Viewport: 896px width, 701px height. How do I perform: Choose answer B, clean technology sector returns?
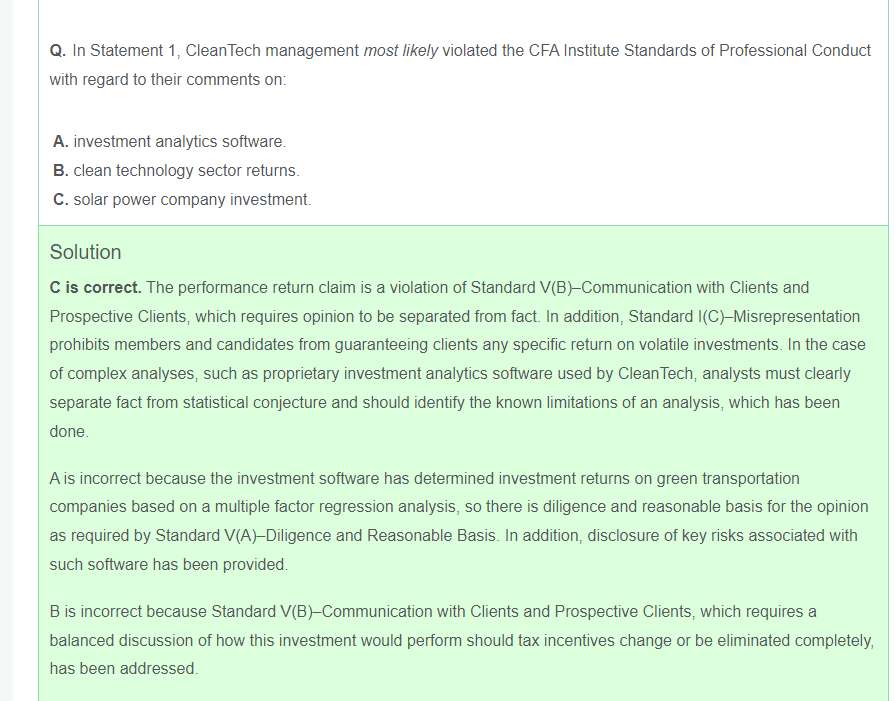click(x=177, y=171)
